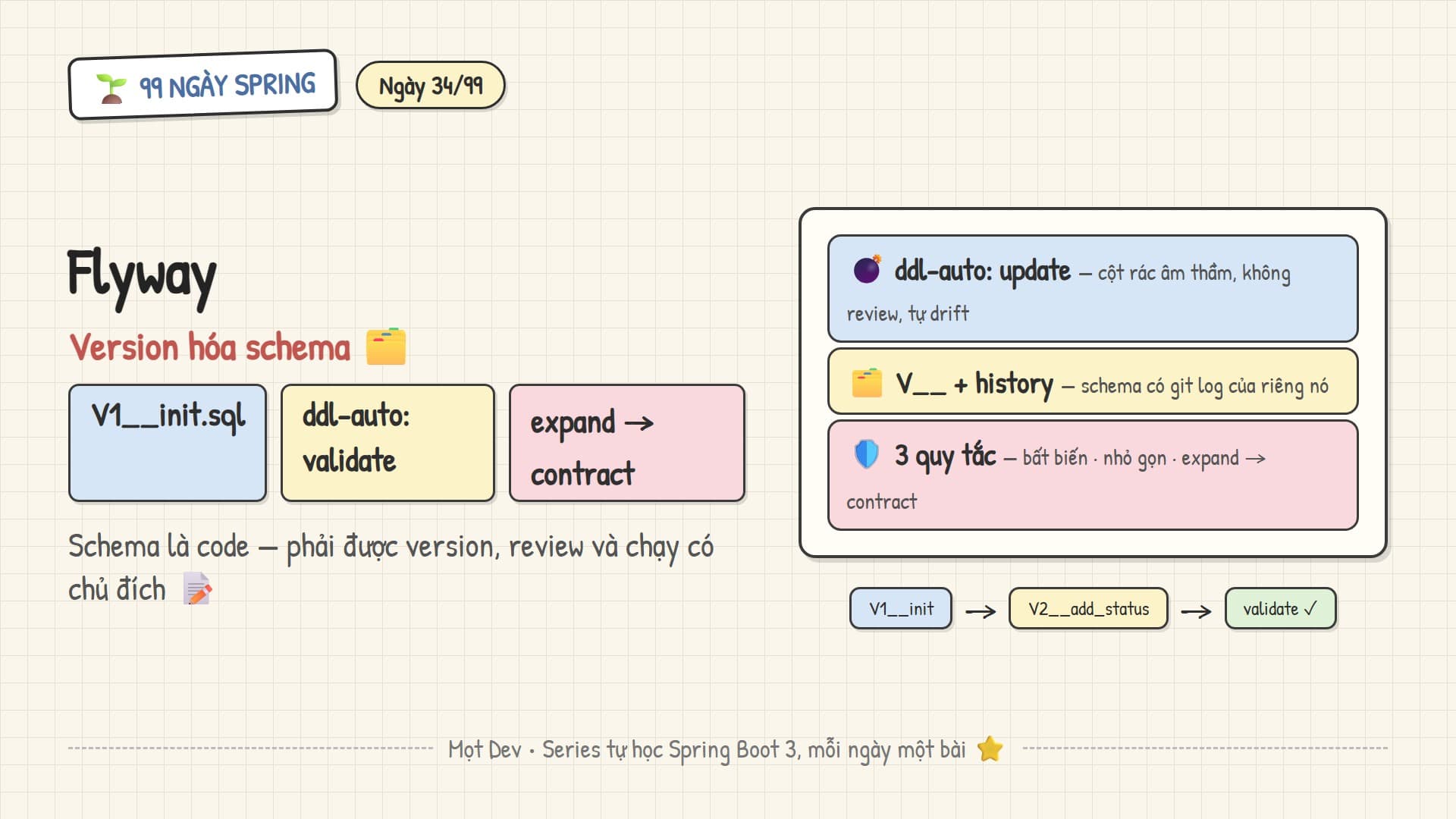Click the red "Version hóa schema" subtitle

pos(210,348)
